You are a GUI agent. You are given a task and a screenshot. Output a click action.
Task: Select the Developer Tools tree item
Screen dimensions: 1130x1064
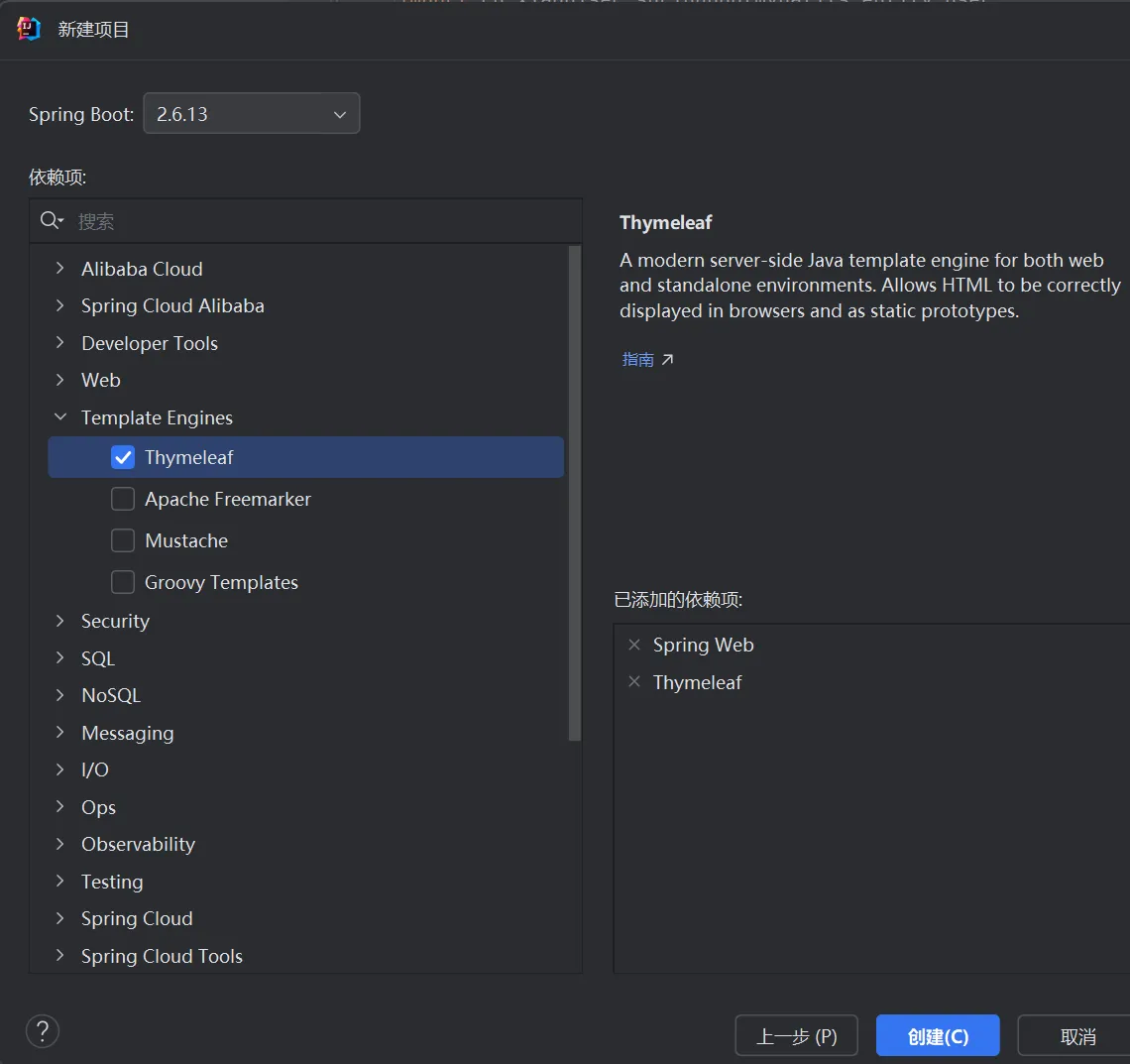click(x=150, y=343)
